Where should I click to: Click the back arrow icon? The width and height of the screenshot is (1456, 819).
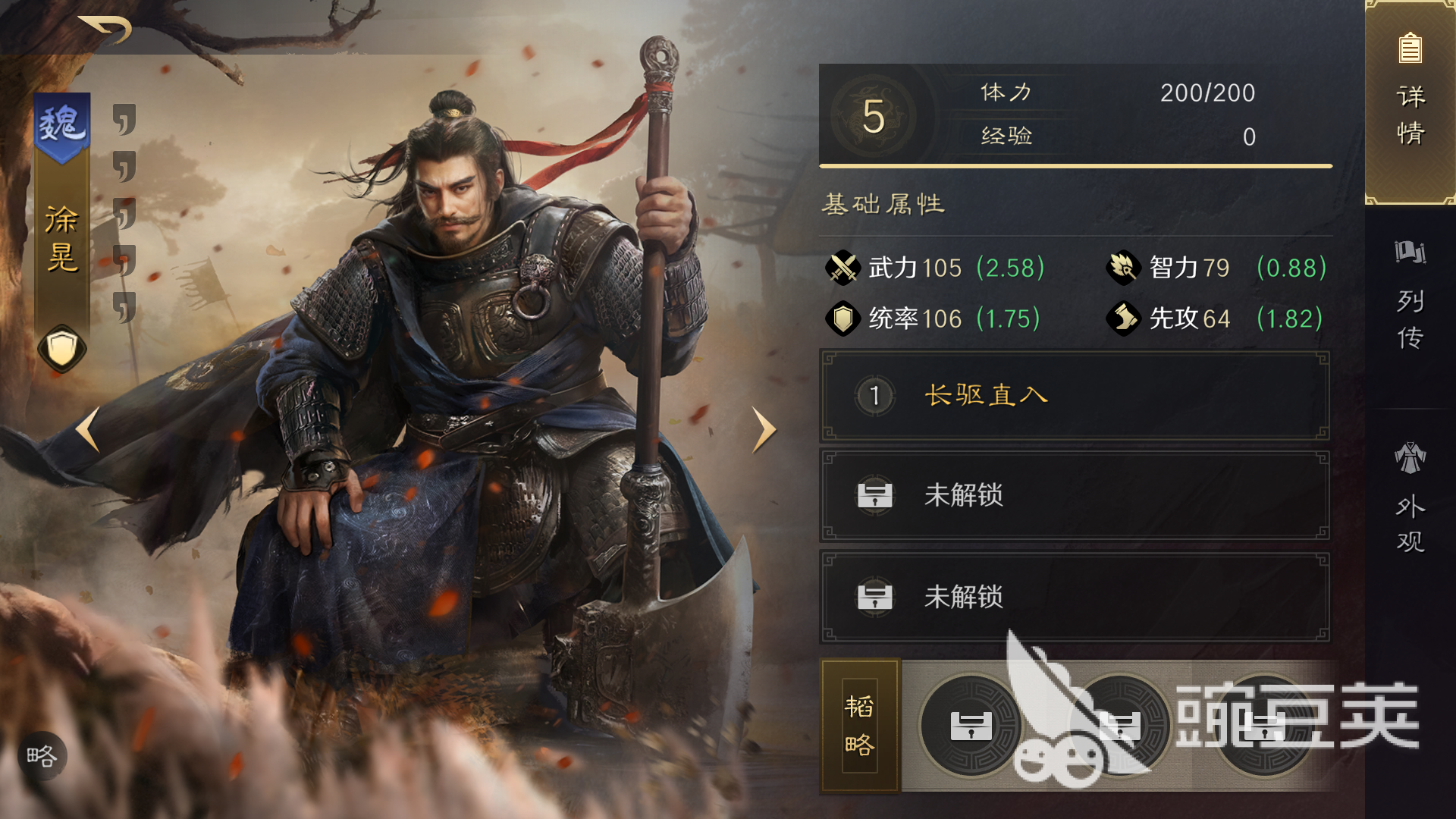105,29
